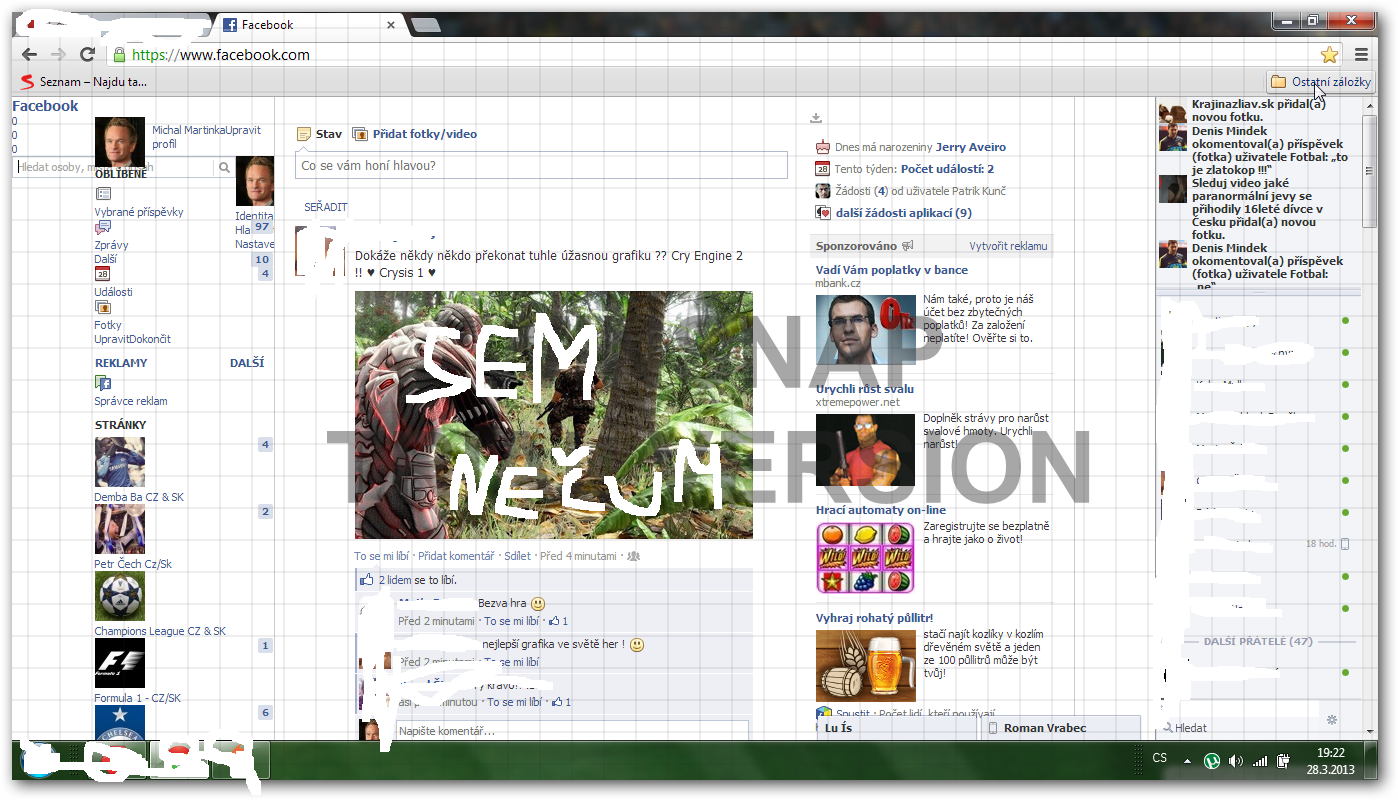Open the Crysis post image
The height and width of the screenshot is (800, 1398).
click(x=554, y=415)
